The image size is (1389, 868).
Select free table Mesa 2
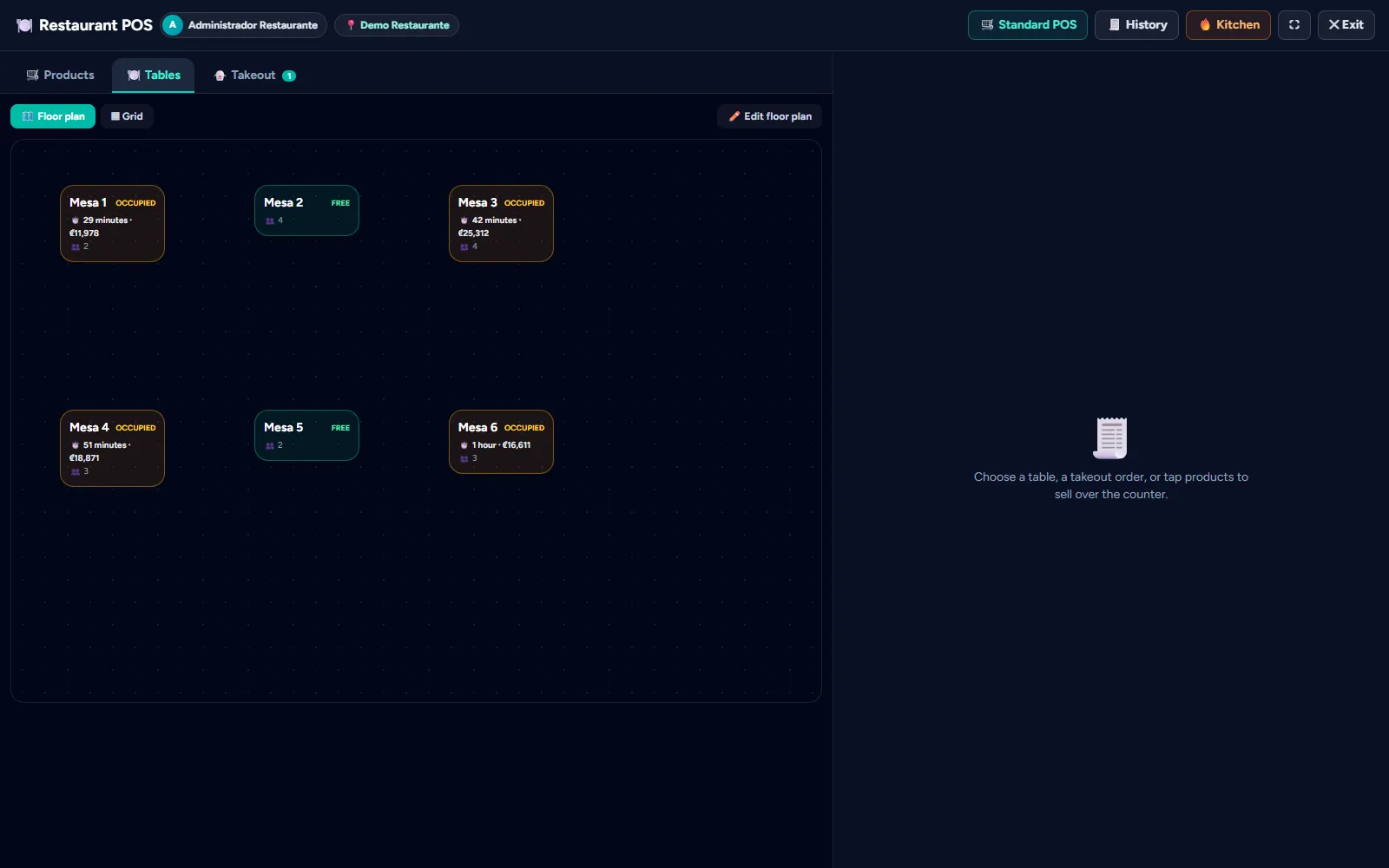(x=306, y=210)
